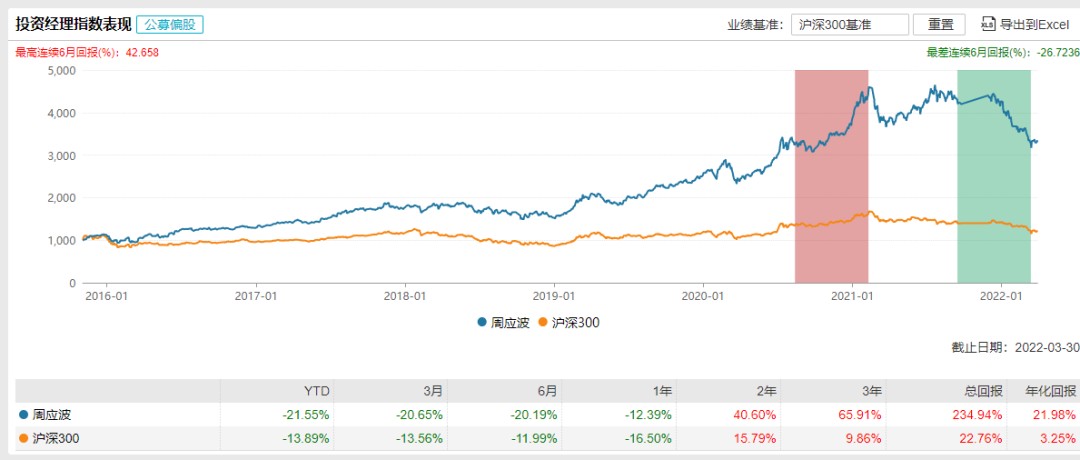Click the 年化回报 column header
The height and width of the screenshot is (460, 1080).
pyautogui.click(x=1052, y=391)
